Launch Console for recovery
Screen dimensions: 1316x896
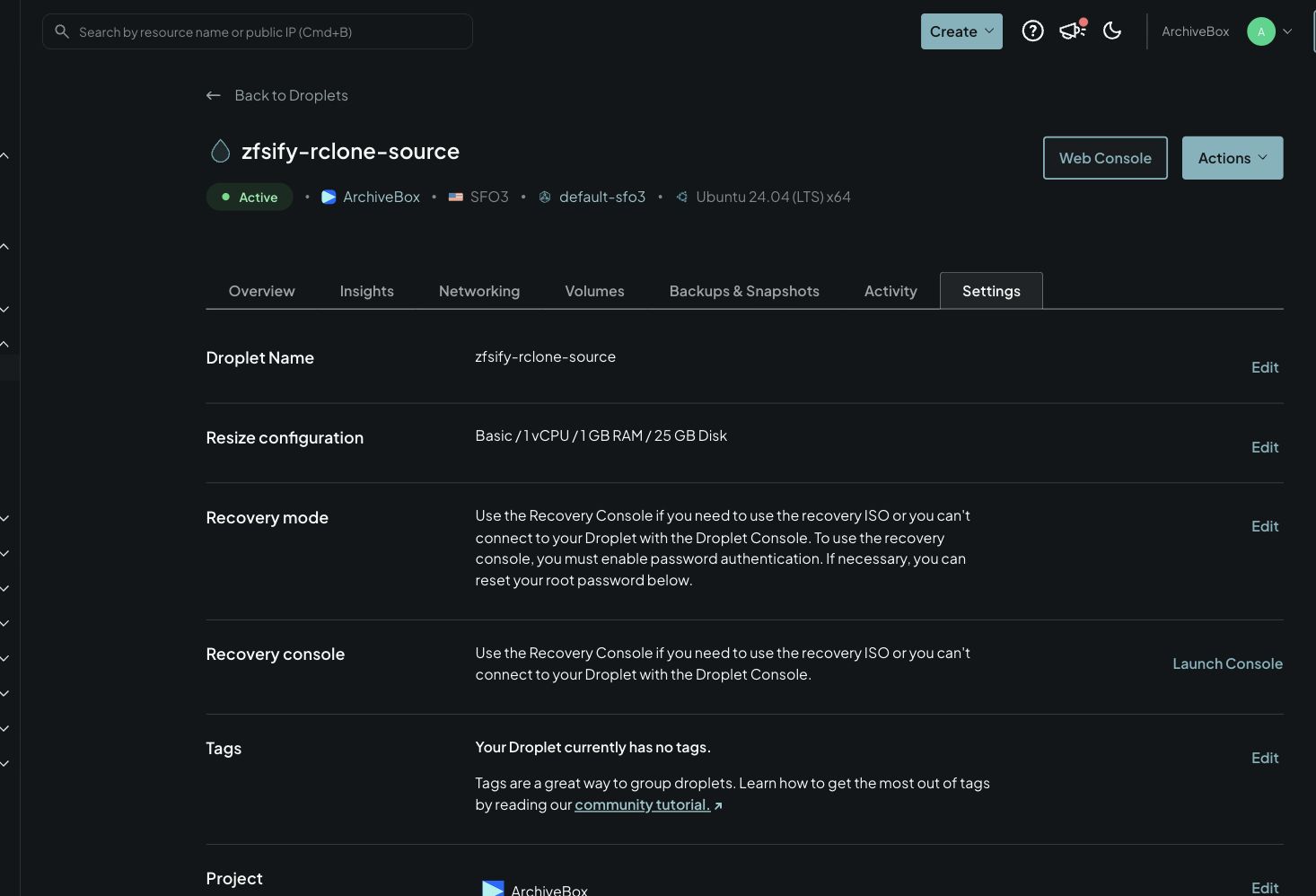(x=1227, y=663)
